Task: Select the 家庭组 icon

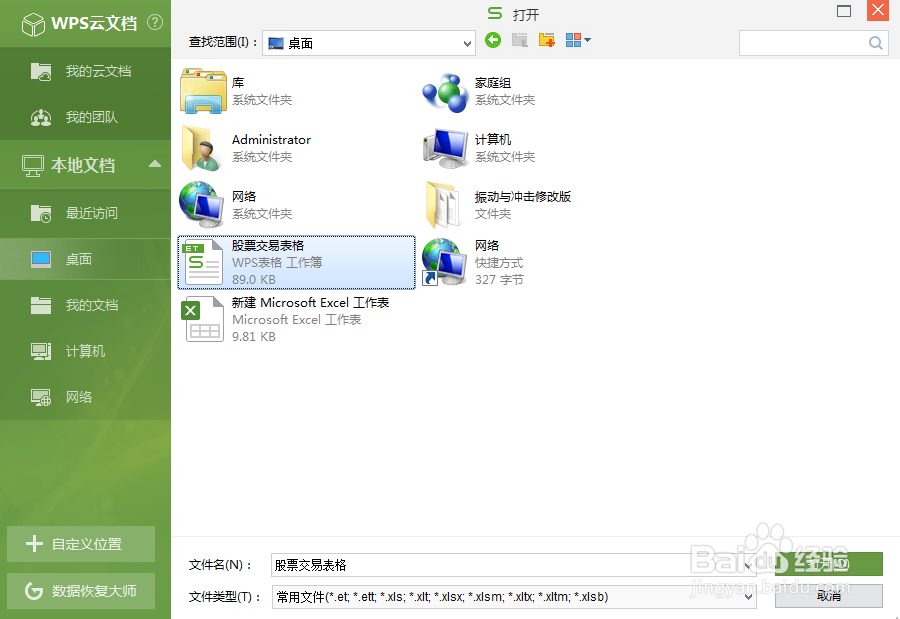Action: (x=445, y=92)
